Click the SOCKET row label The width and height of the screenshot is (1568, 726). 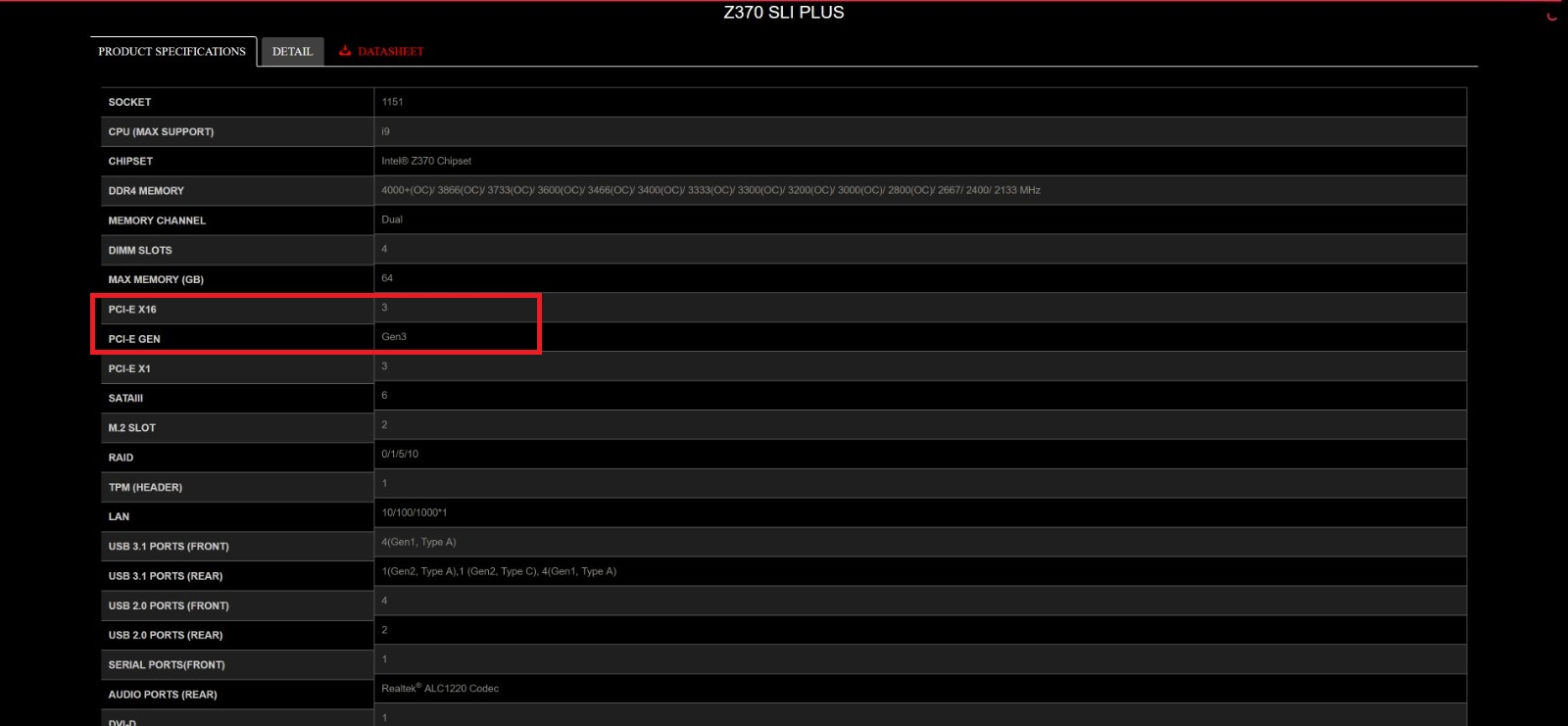click(x=129, y=102)
